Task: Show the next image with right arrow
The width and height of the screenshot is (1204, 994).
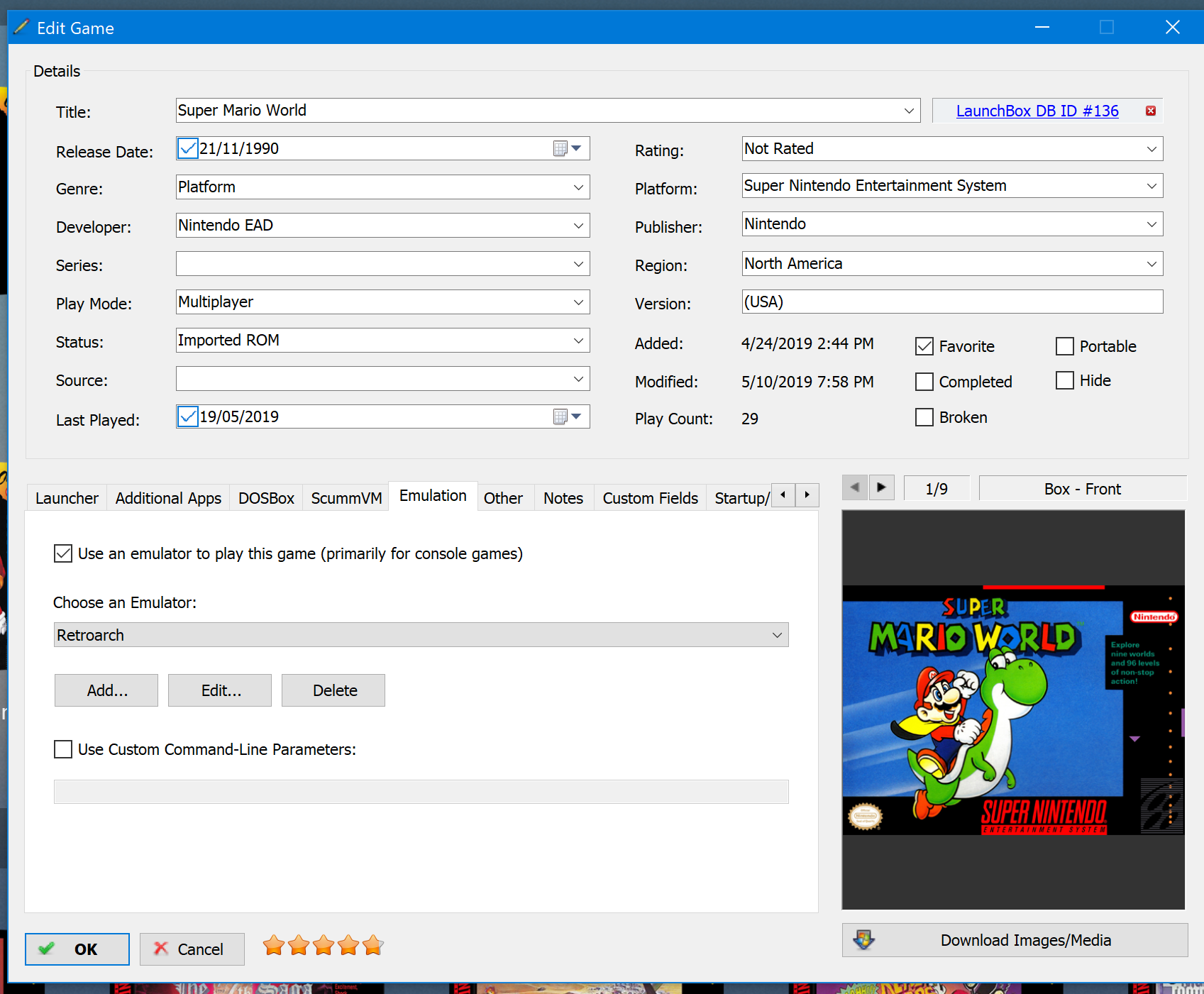Action: (x=881, y=487)
